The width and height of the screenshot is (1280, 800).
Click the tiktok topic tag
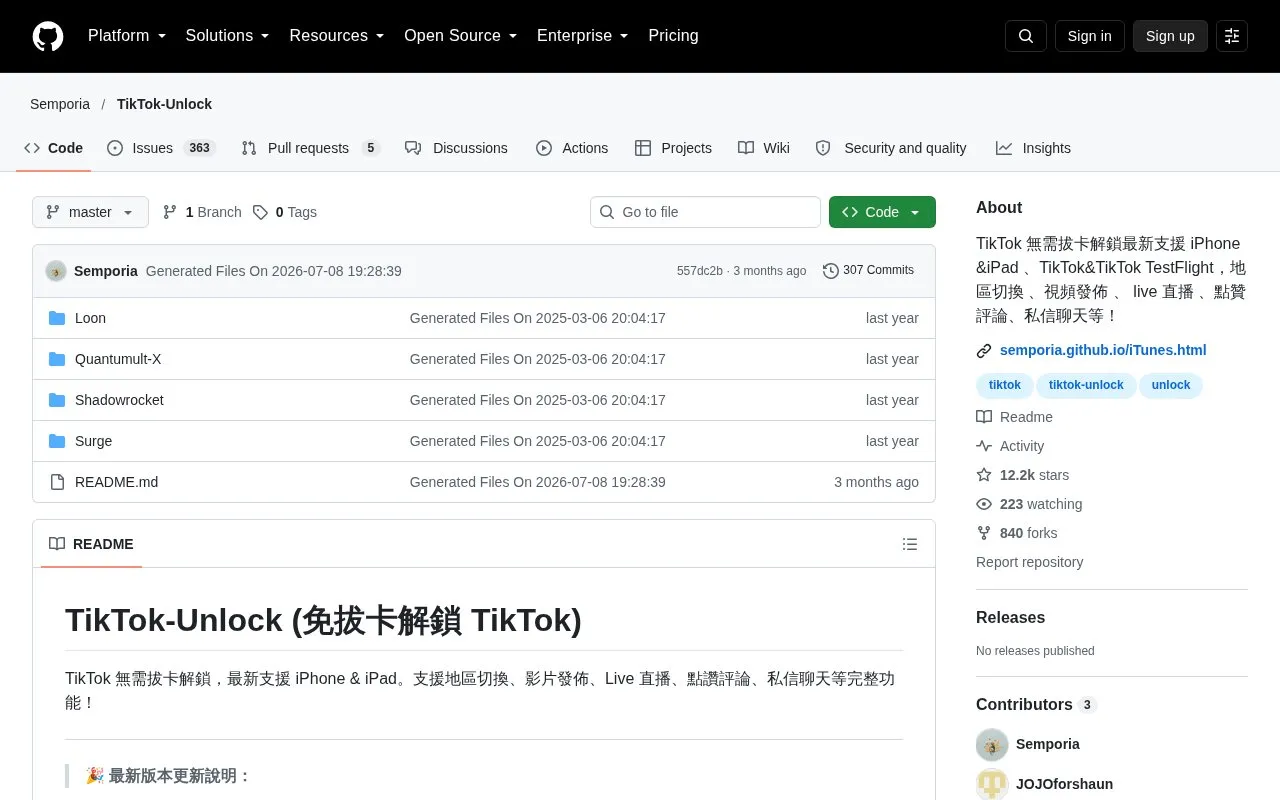tap(1005, 385)
